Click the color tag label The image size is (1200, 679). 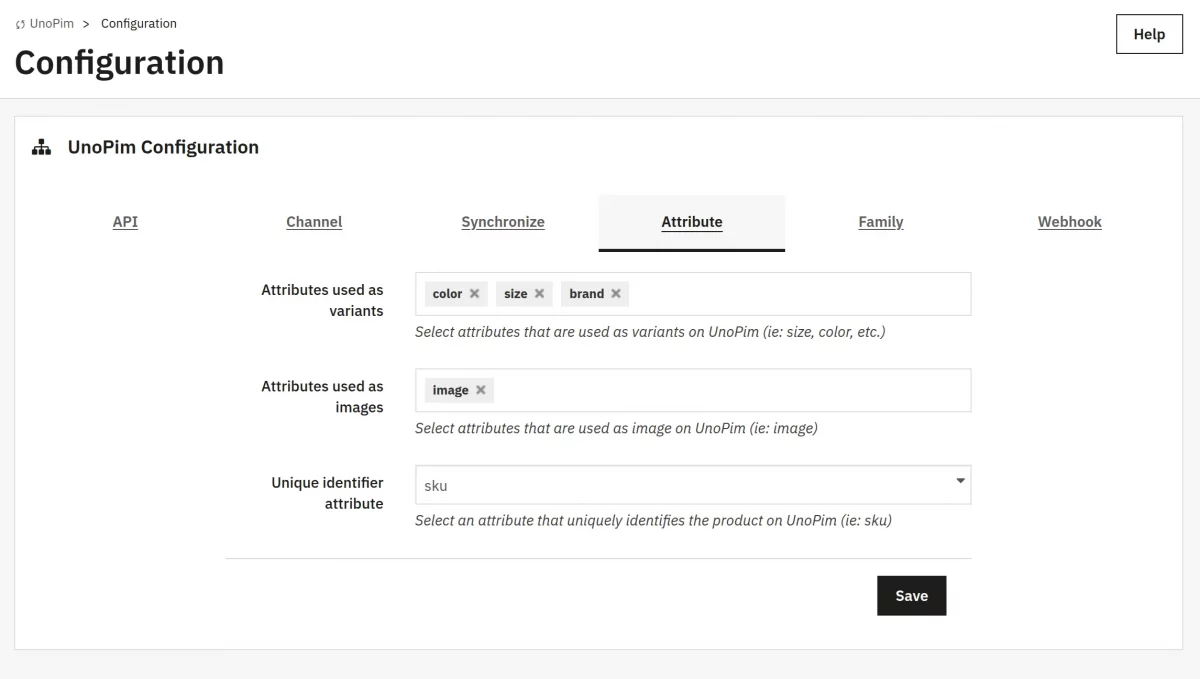click(x=447, y=294)
